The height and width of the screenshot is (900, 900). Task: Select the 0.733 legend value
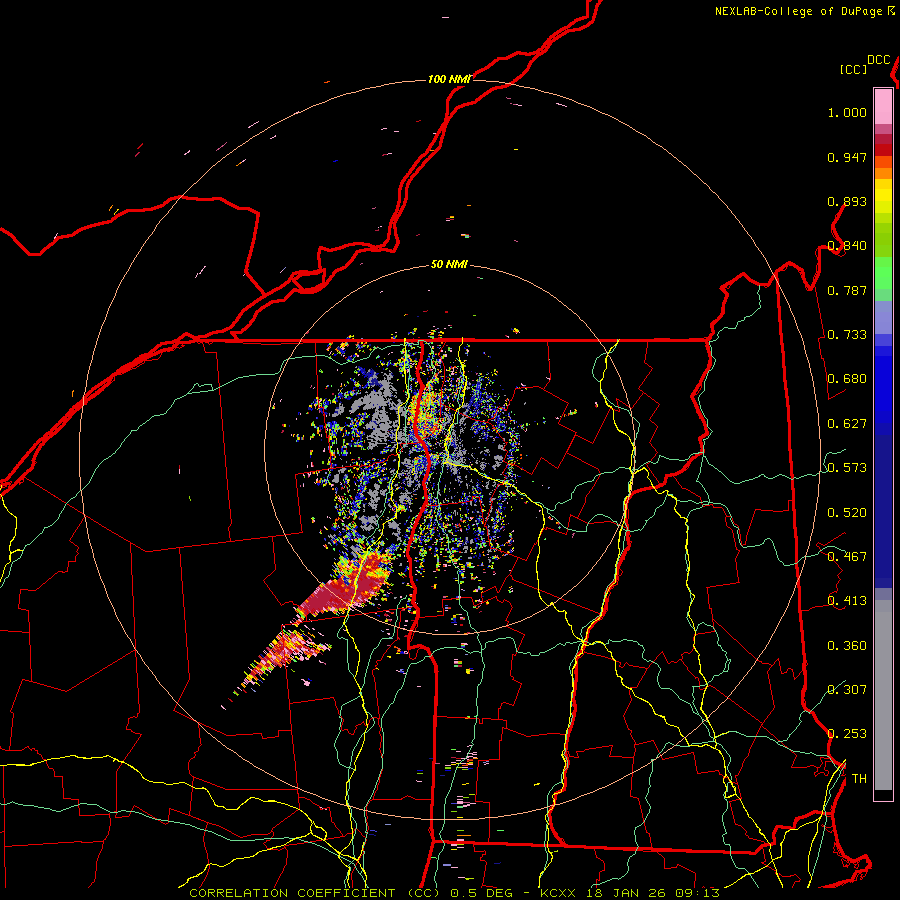click(847, 335)
